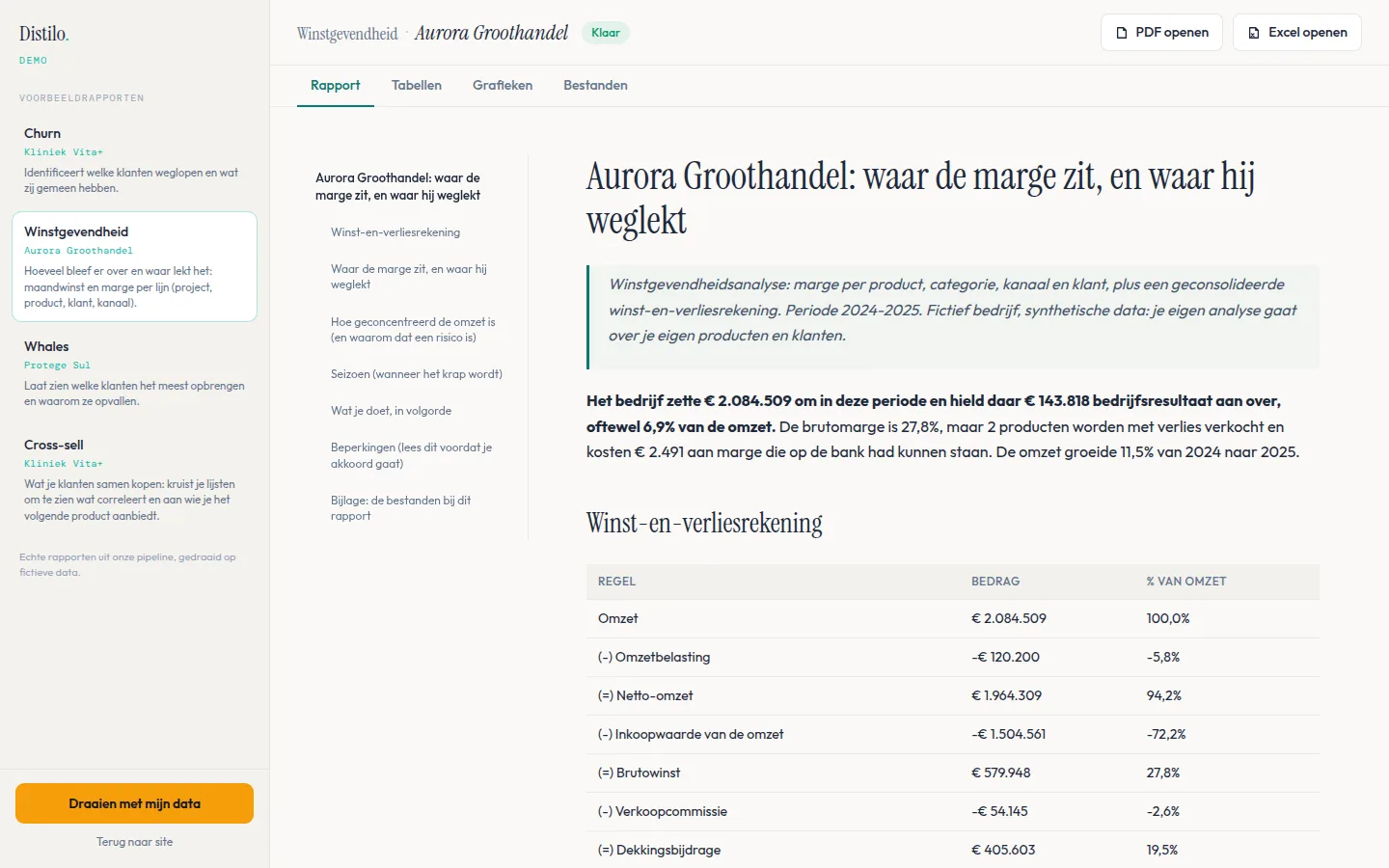Click the Winst-en-verliesrekening section heading
1389x868 pixels.
(x=704, y=524)
